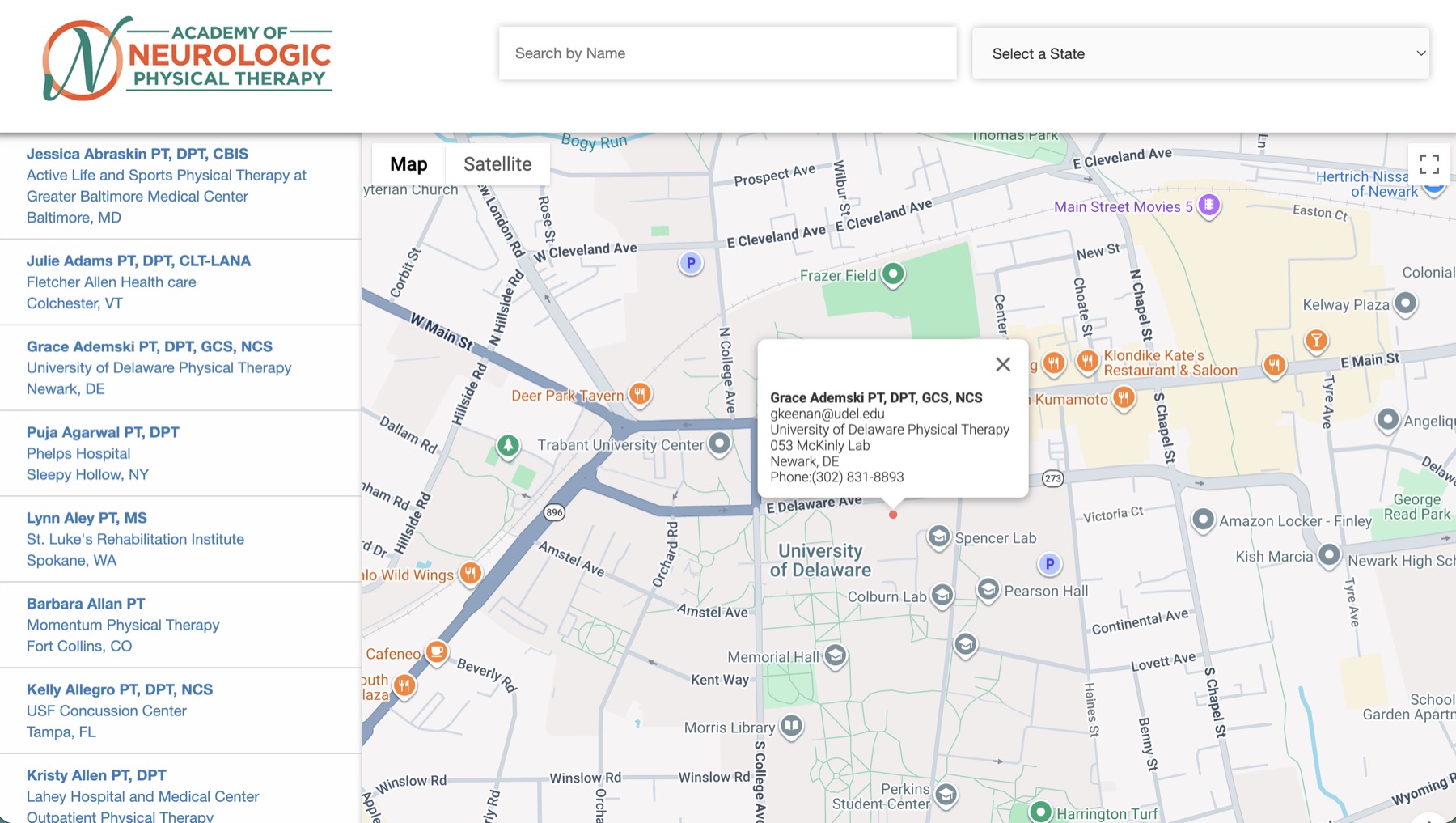Click the Deer Park Tavern restaurant pin
The height and width of the screenshot is (823, 1456).
click(x=640, y=394)
